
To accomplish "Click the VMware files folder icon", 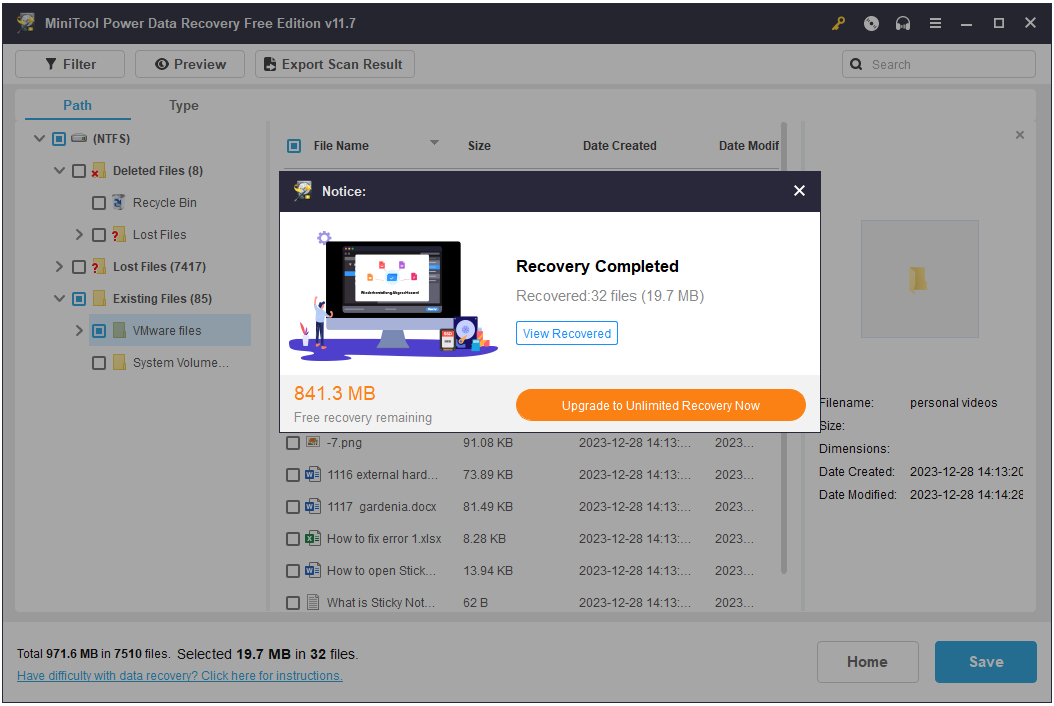I will coord(119,331).
